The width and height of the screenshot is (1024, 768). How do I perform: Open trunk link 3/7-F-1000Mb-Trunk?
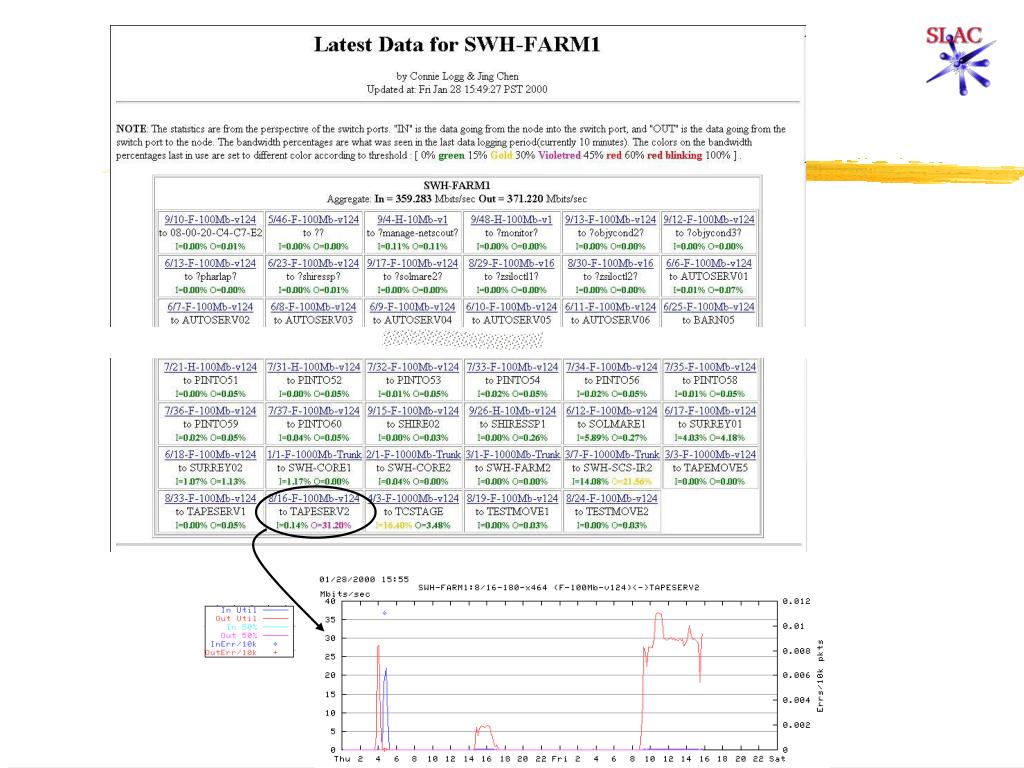[612, 455]
